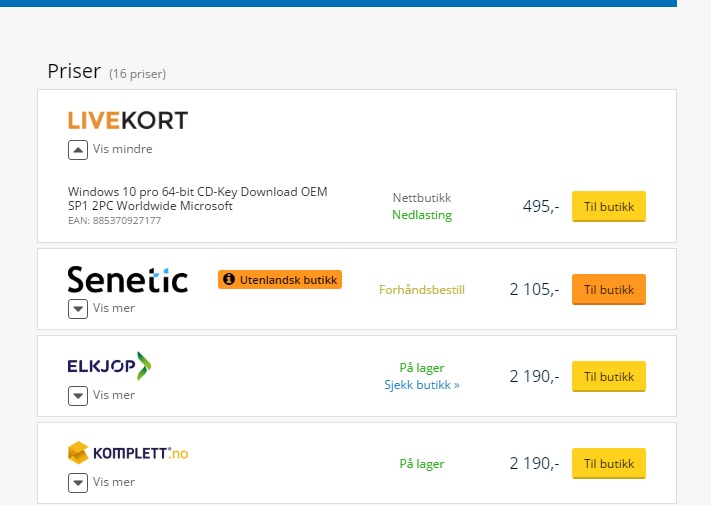Open 'Sjekk butikk »' link for Elkjøp
This screenshot has height=505, width=711.
[x=422, y=385]
